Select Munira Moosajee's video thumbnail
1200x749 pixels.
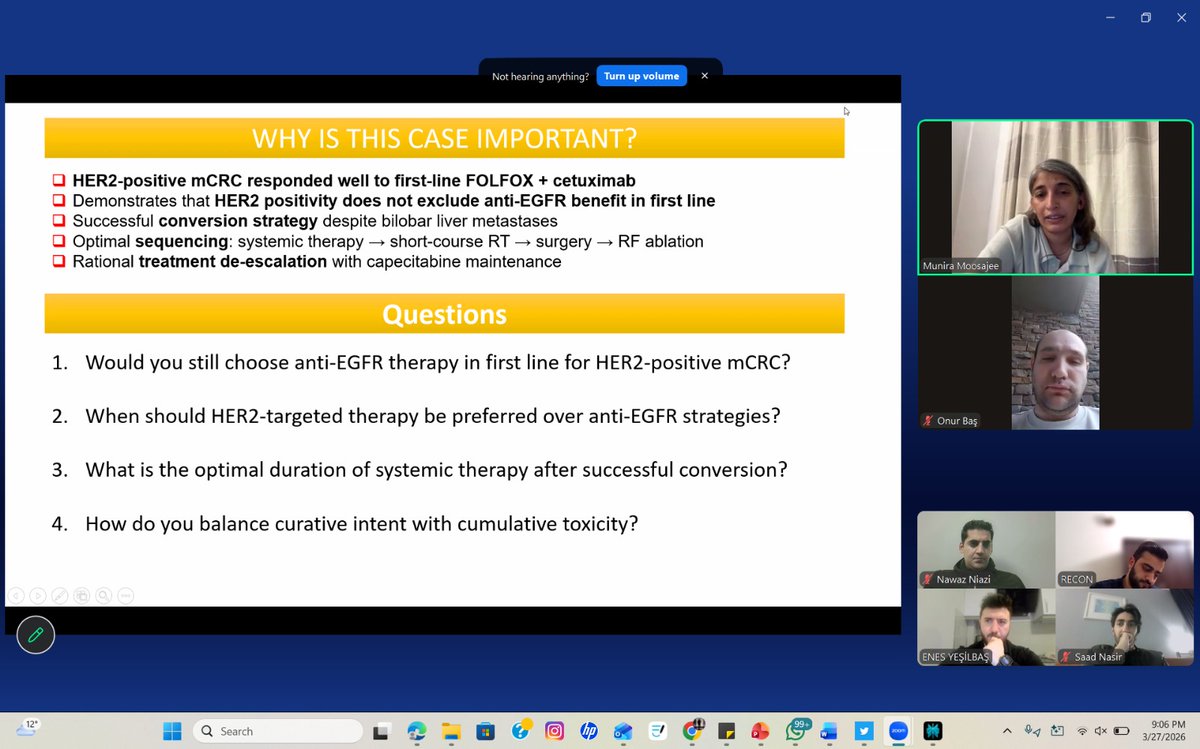click(1054, 197)
